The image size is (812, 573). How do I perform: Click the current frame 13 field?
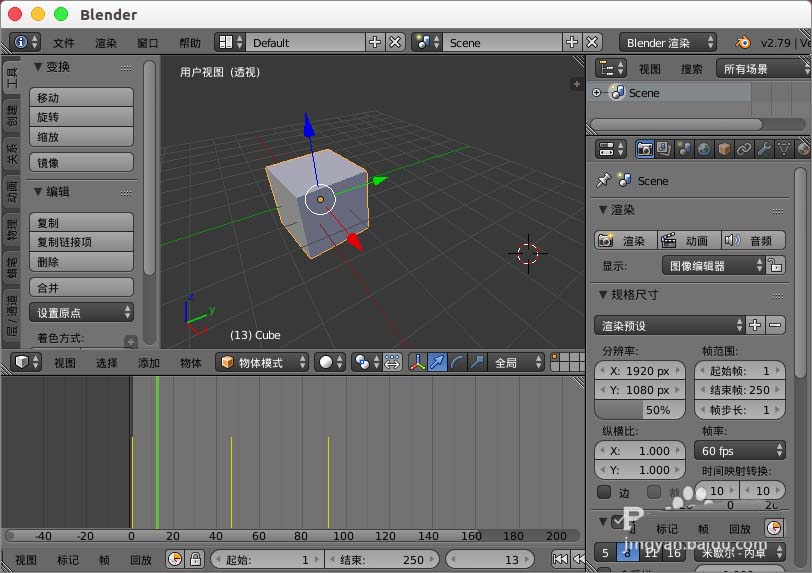[x=489, y=560]
